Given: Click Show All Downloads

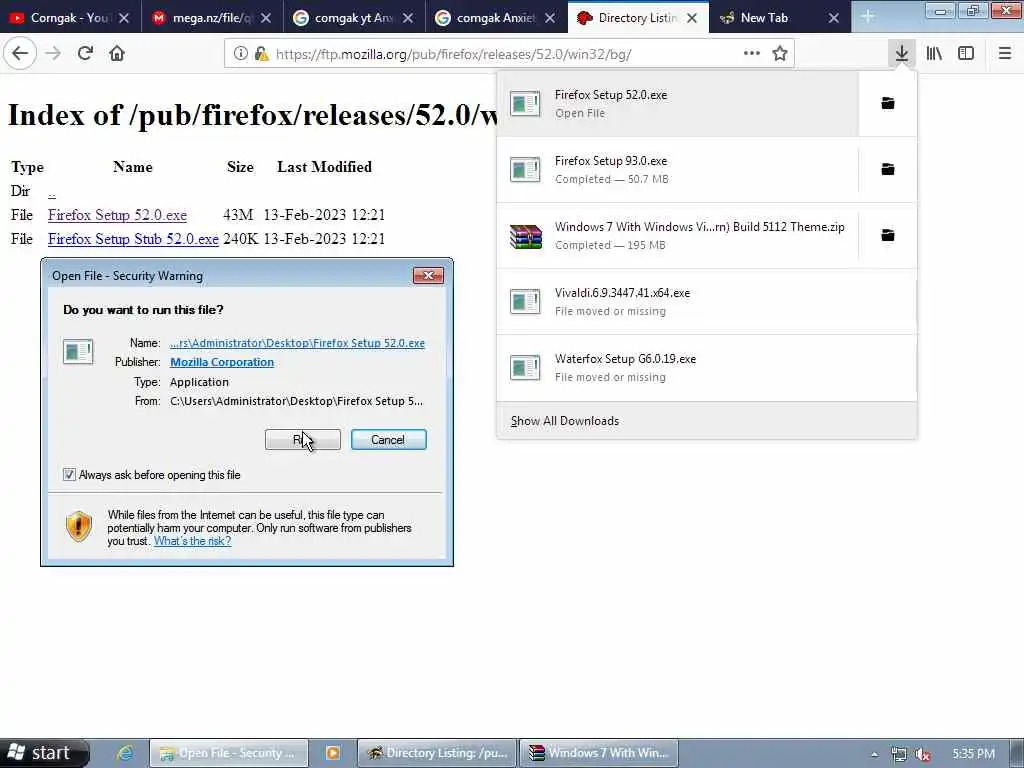Looking at the screenshot, I should click(x=707, y=421).
